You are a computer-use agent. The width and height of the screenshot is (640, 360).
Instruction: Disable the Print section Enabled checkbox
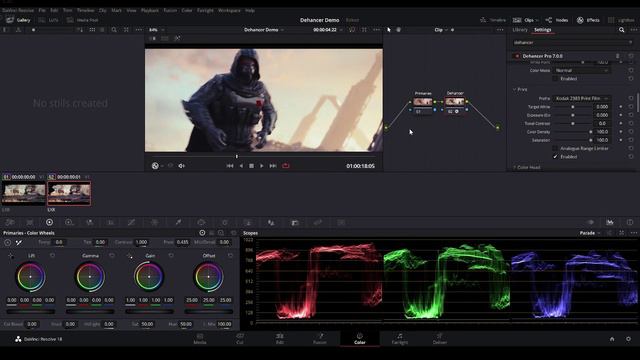tap(555, 157)
